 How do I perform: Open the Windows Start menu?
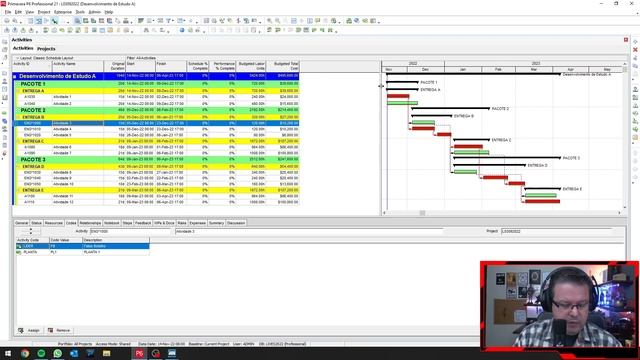[x=8, y=353]
